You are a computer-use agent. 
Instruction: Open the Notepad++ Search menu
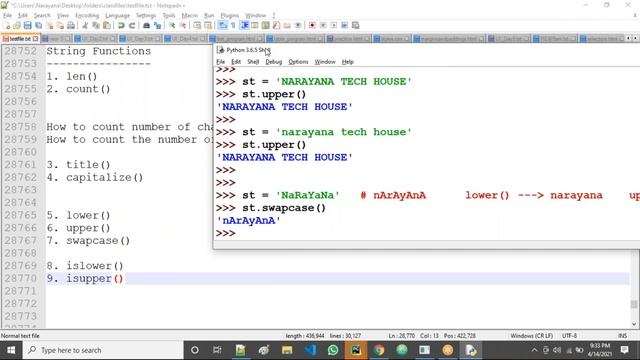click(42, 16)
